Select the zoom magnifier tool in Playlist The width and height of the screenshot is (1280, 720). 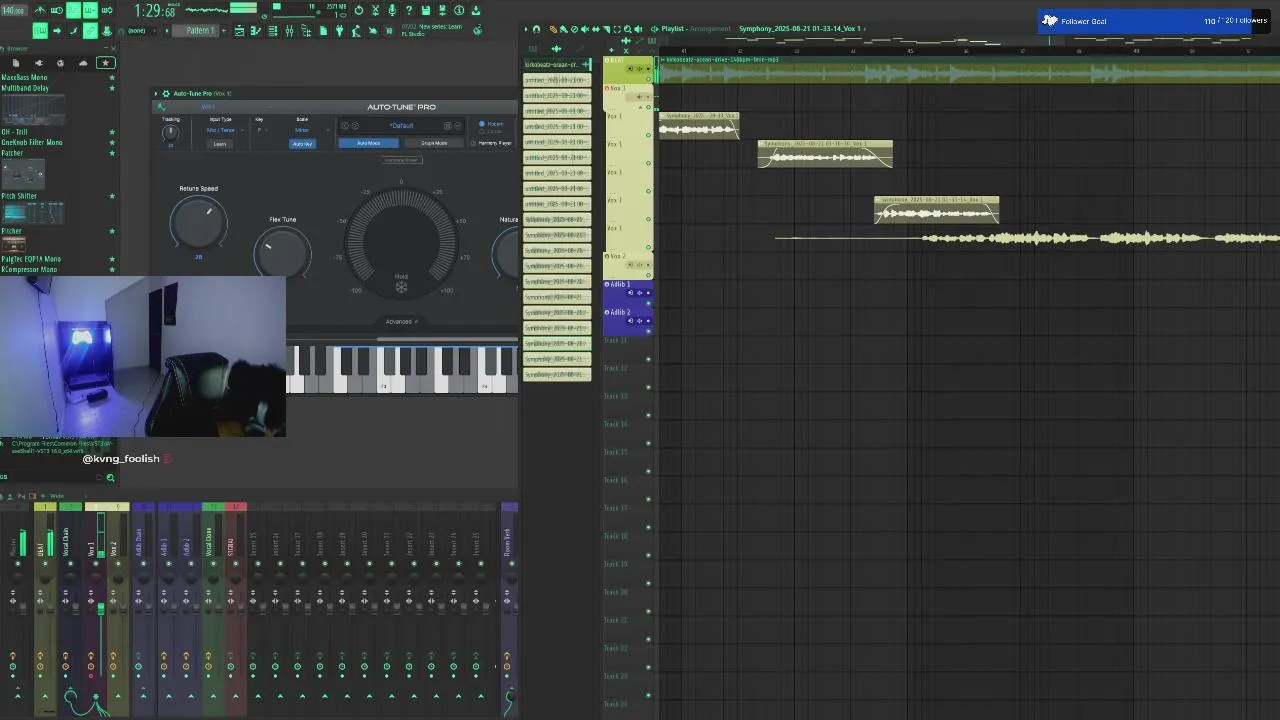pos(628,29)
